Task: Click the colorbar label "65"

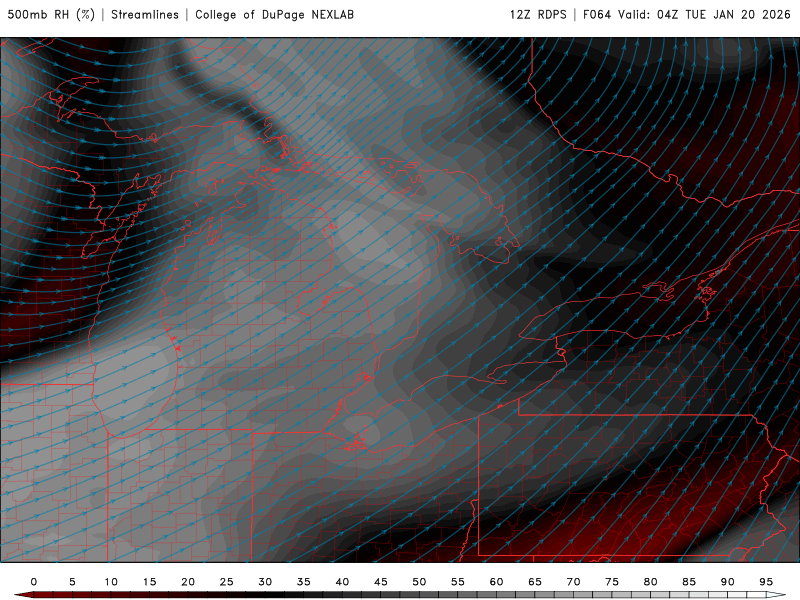Action: pyautogui.click(x=535, y=582)
